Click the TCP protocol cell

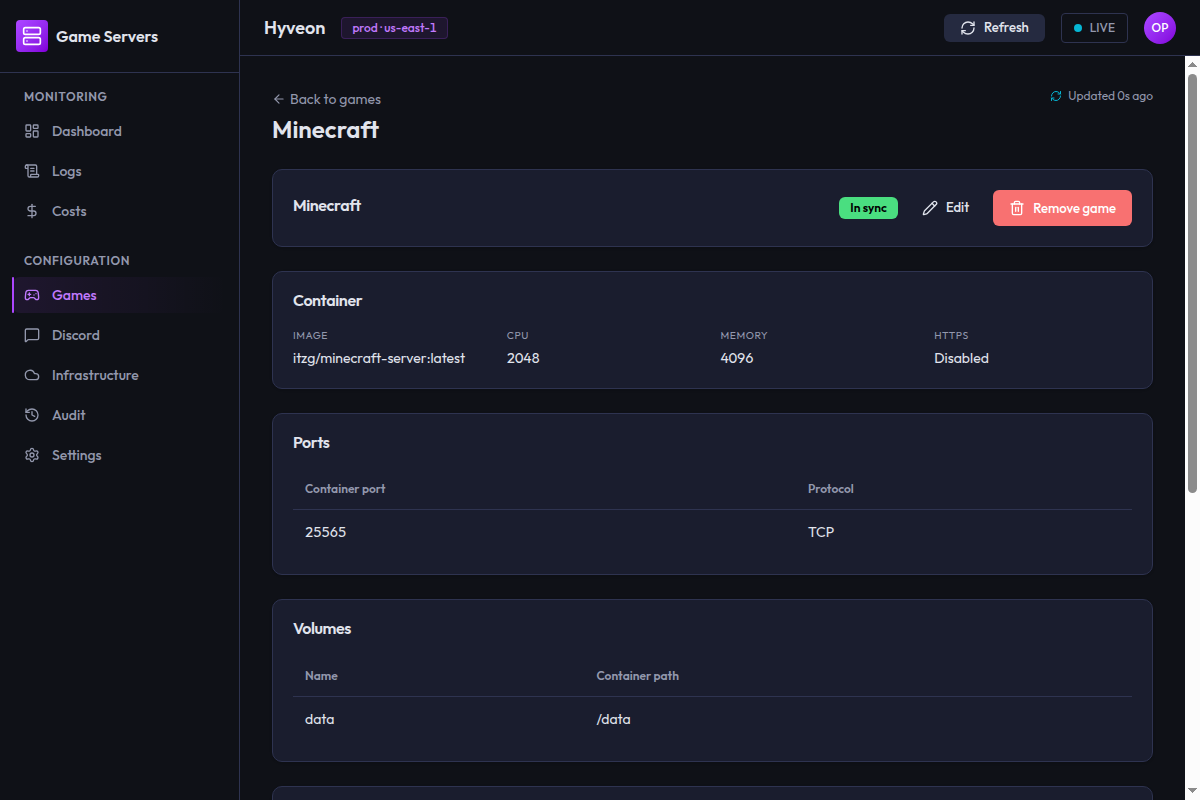[x=821, y=532]
